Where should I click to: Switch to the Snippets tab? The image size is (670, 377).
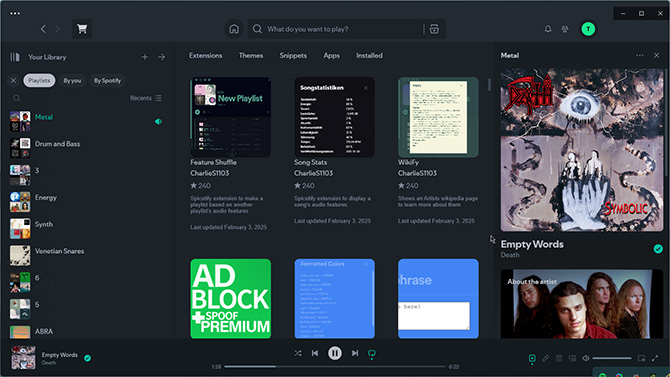click(293, 56)
